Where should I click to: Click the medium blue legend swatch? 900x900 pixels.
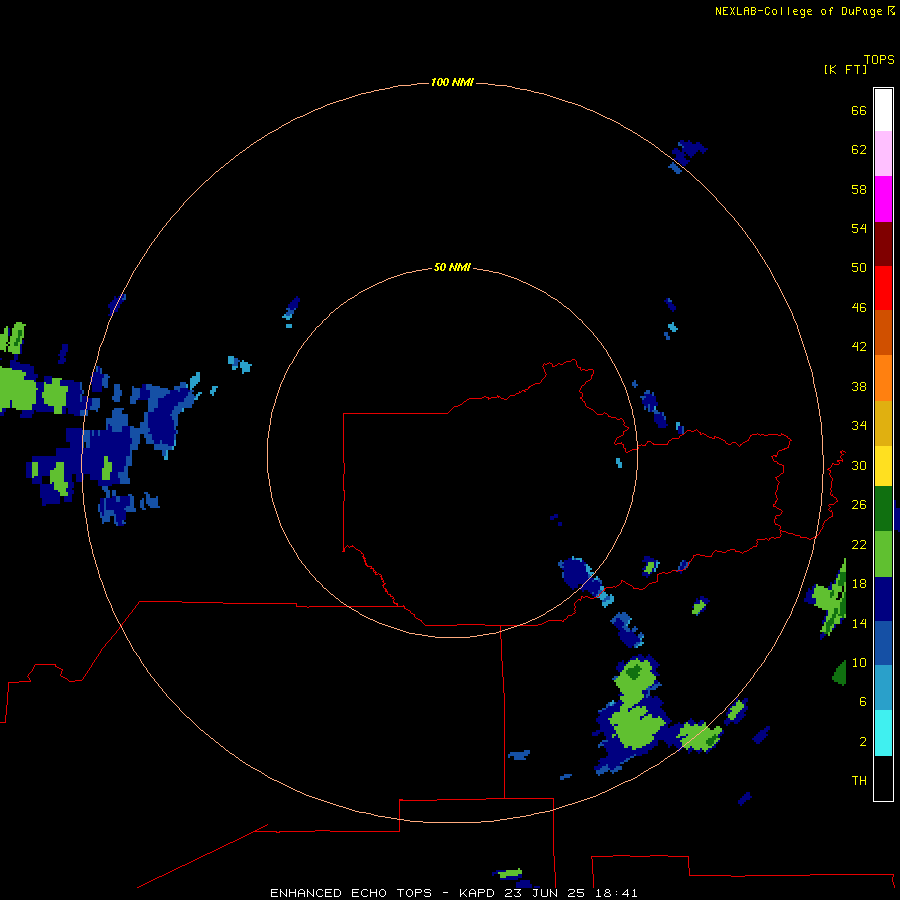click(x=883, y=643)
